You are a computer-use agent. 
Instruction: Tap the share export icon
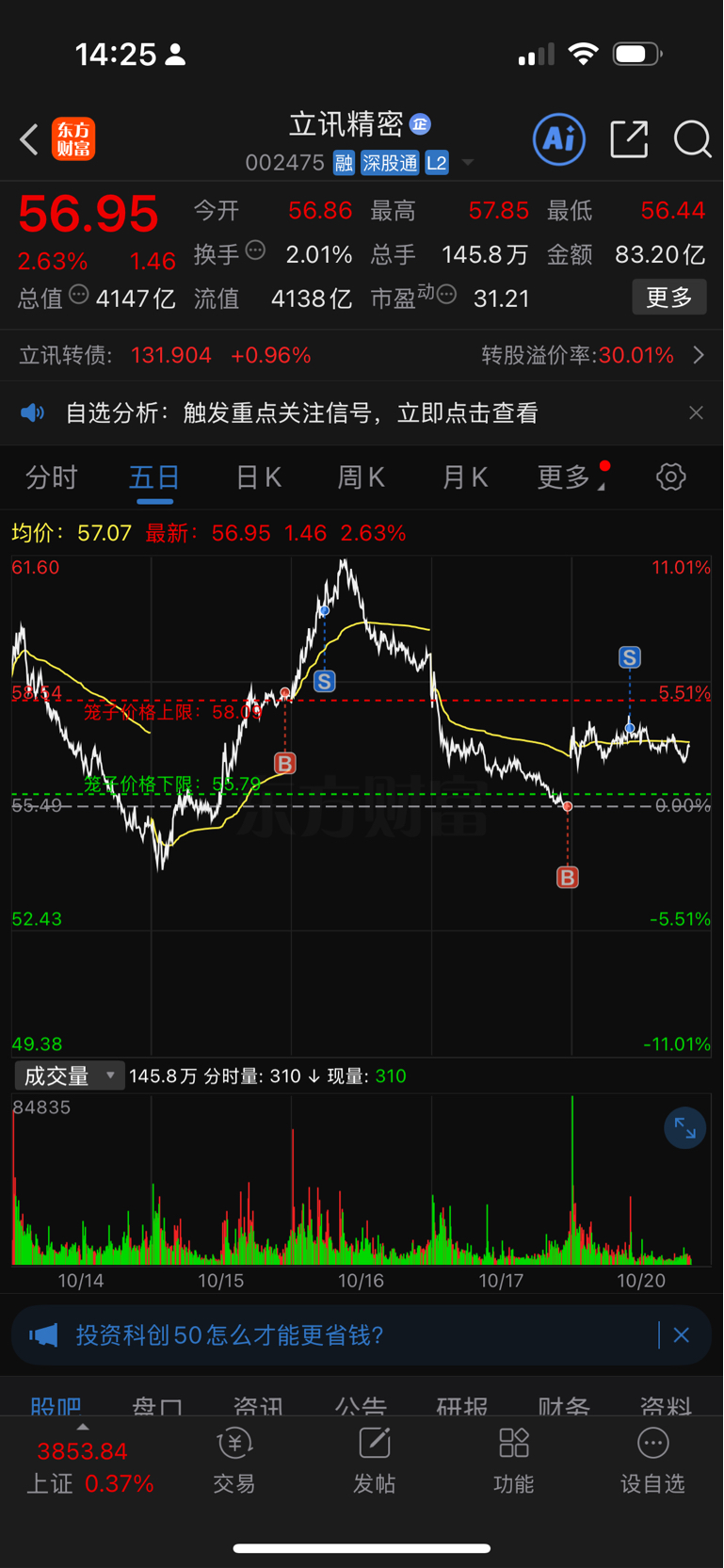(x=629, y=139)
